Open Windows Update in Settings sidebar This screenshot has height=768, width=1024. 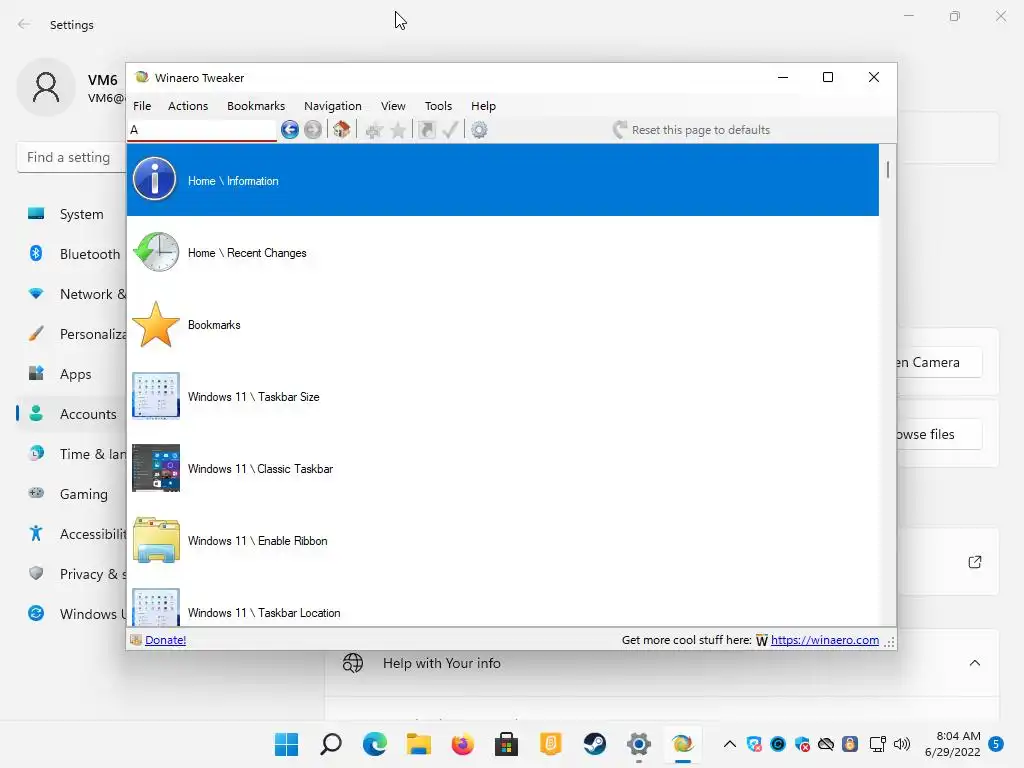[72, 614]
